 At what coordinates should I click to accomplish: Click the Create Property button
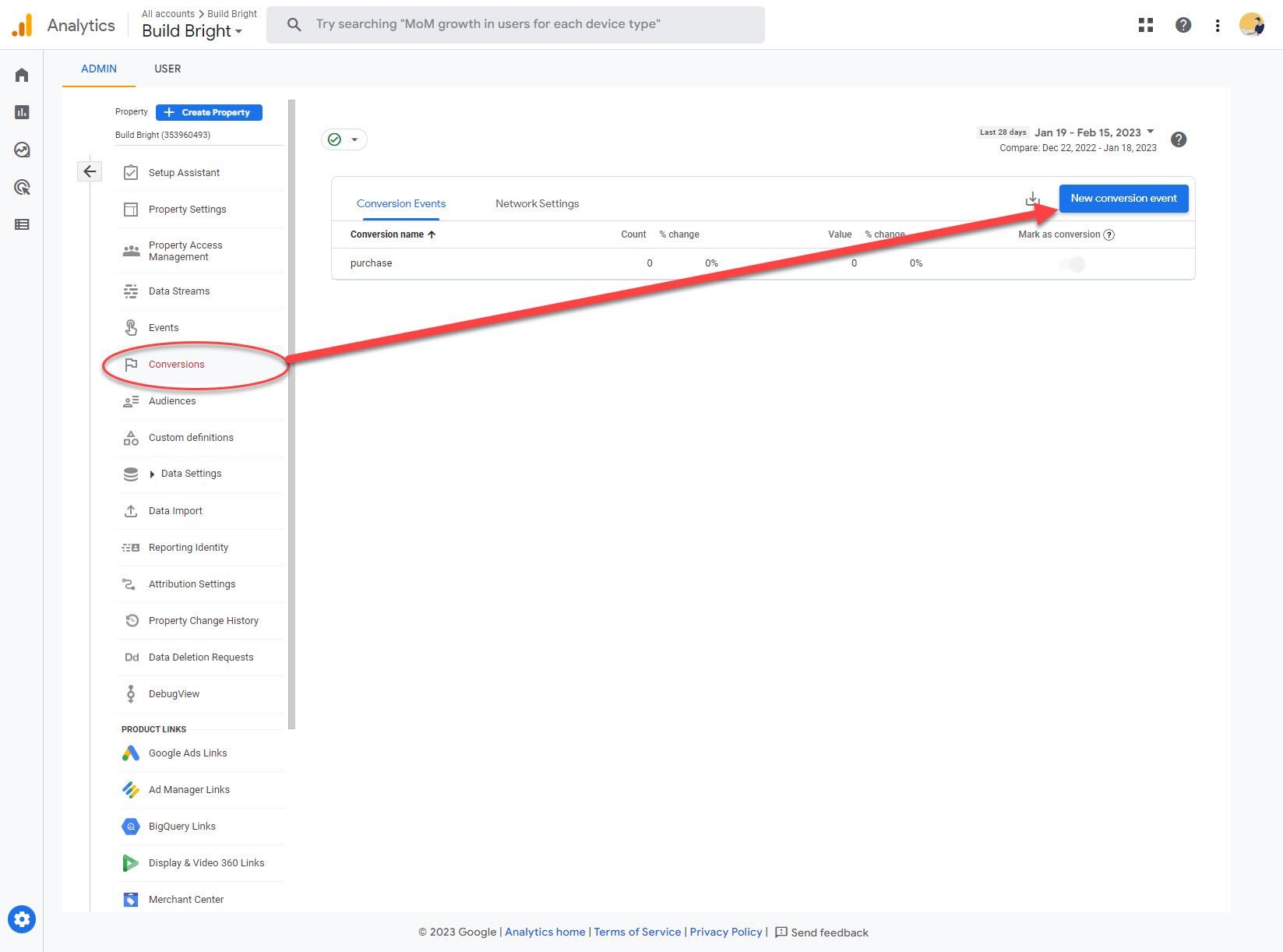point(209,112)
